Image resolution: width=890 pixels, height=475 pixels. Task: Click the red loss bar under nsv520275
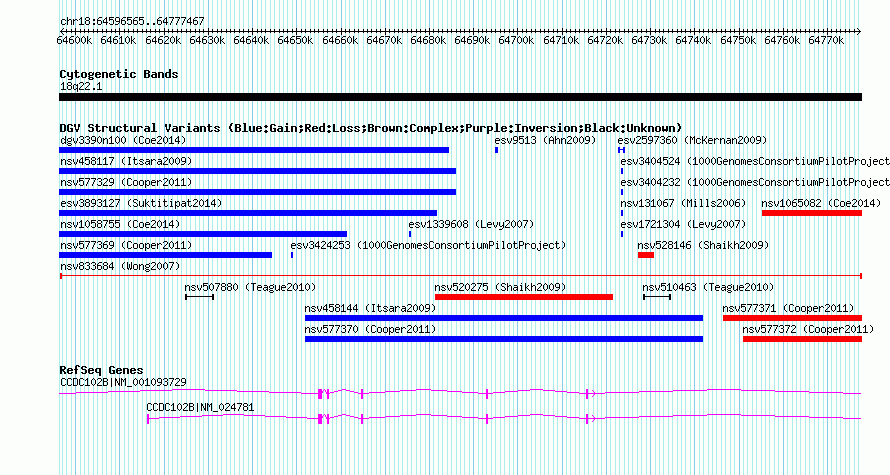point(524,297)
